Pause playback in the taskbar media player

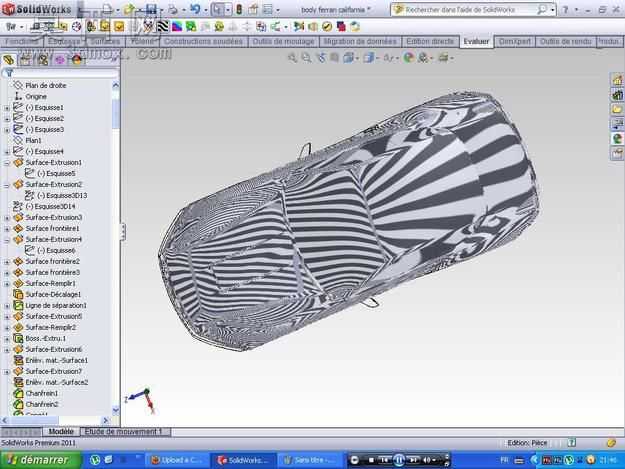(399, 460)
